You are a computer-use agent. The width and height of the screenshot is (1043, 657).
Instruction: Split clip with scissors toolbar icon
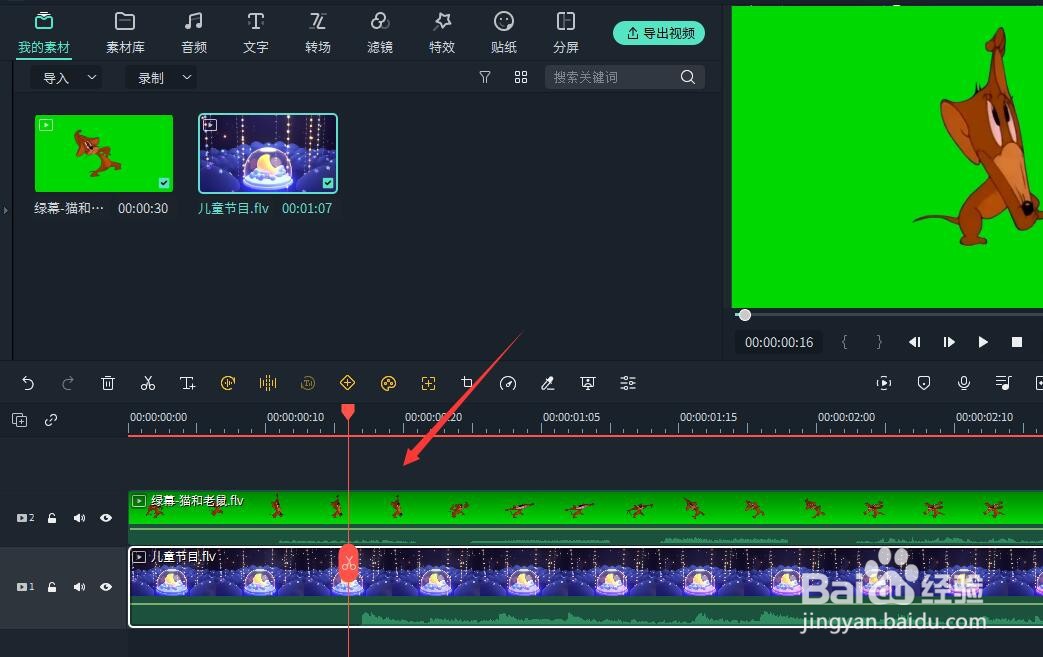148,383
